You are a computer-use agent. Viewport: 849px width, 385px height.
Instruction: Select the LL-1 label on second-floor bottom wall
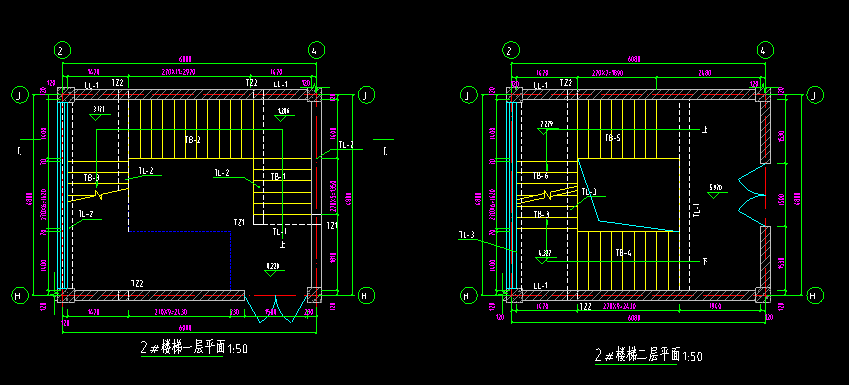[540, 285]
